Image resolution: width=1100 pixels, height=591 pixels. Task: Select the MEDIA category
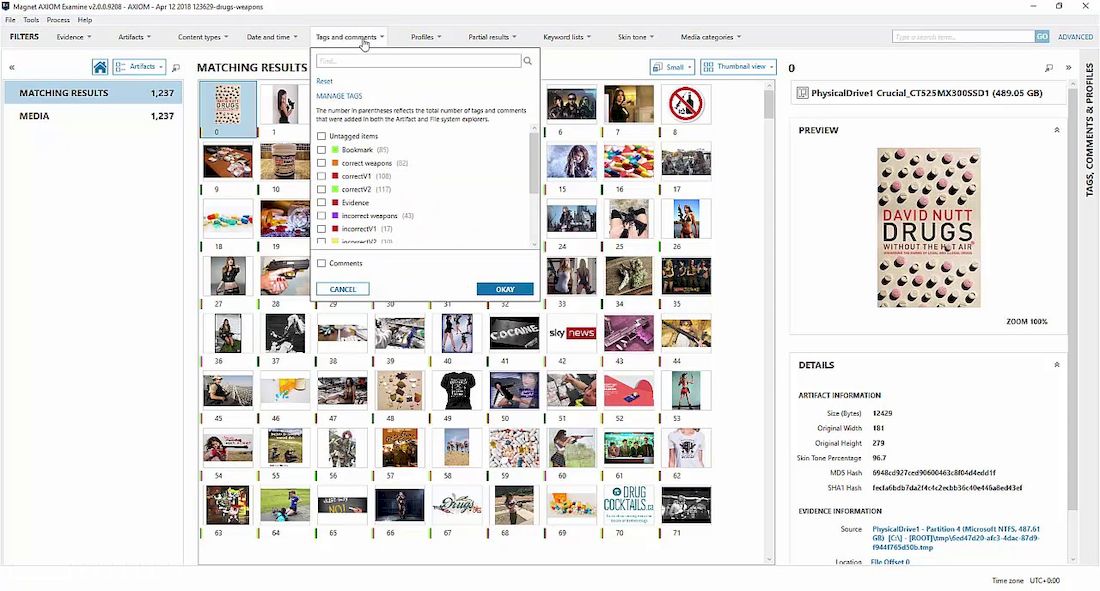[93, 116]
